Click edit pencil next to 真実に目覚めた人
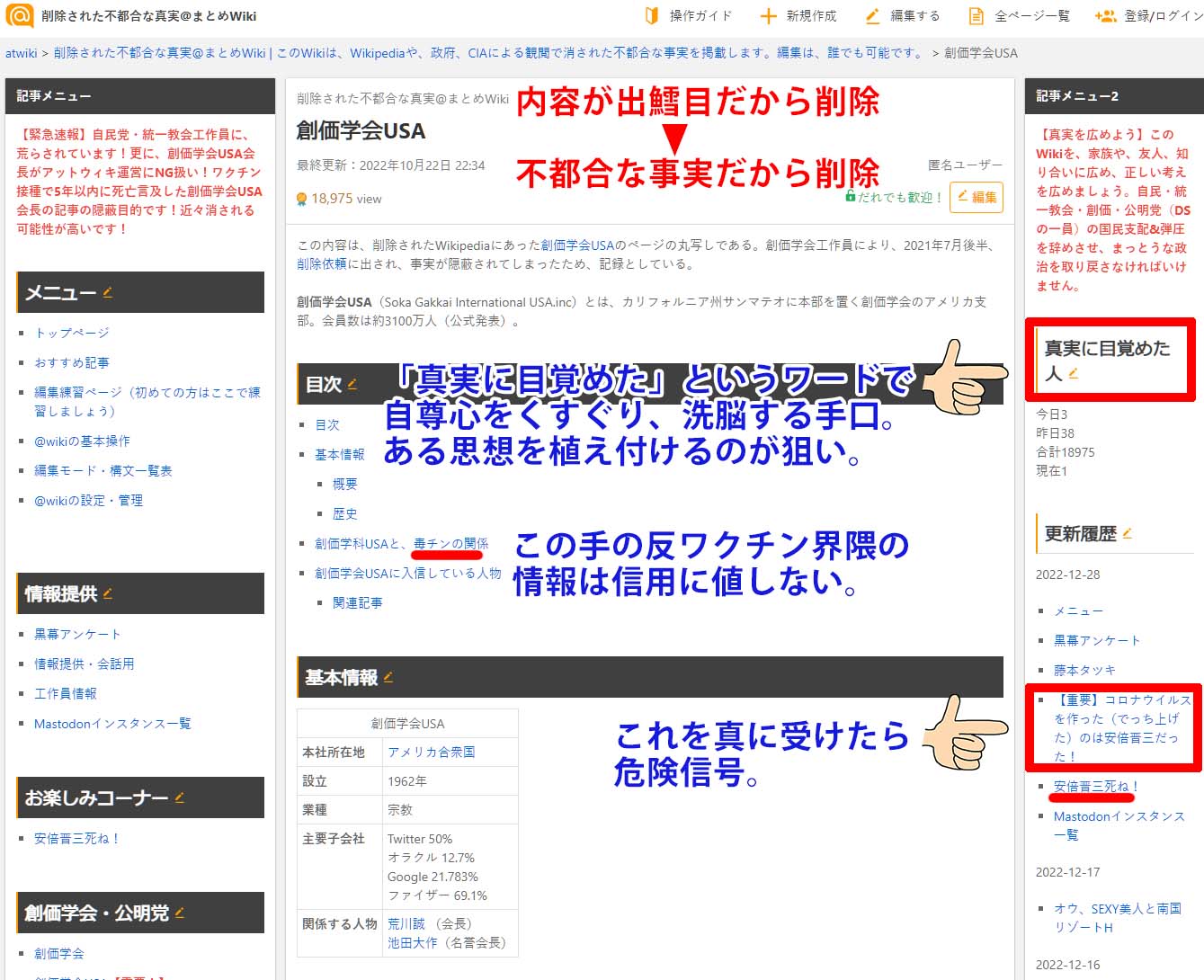 pyautogui.click(x=1074, y=372)
